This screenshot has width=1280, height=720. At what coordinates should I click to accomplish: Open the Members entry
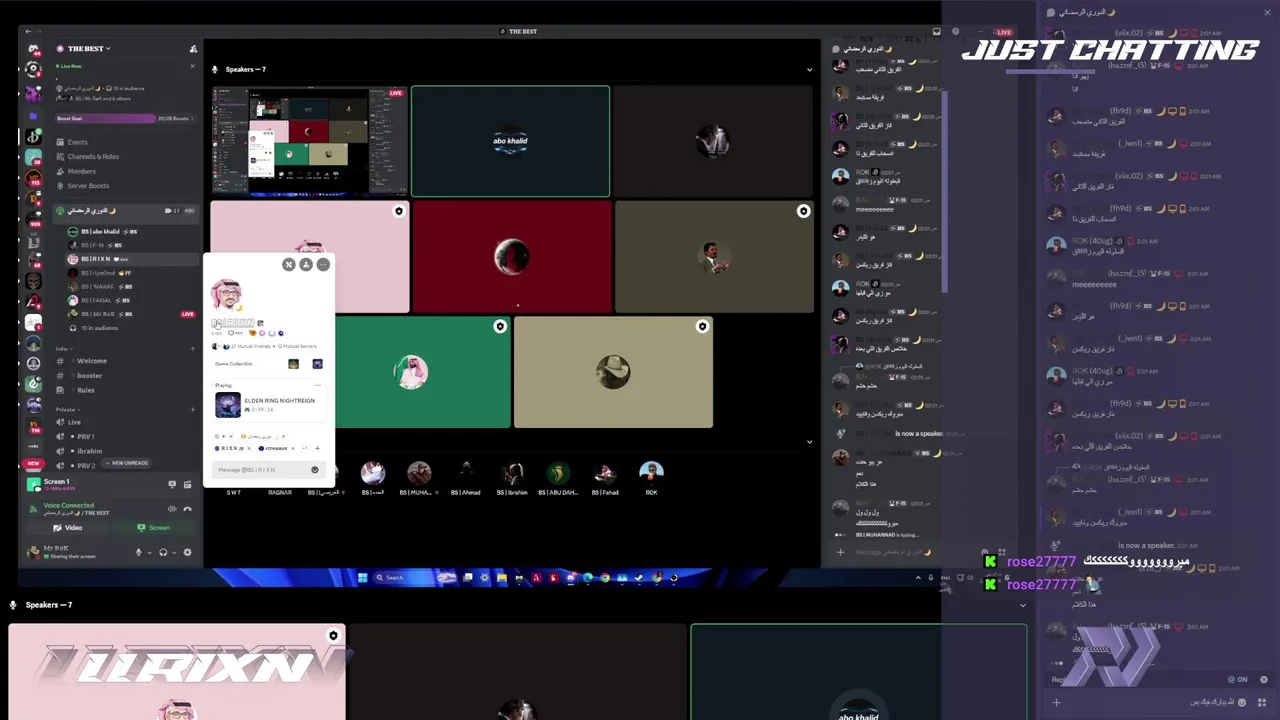[x=81, y=171]
